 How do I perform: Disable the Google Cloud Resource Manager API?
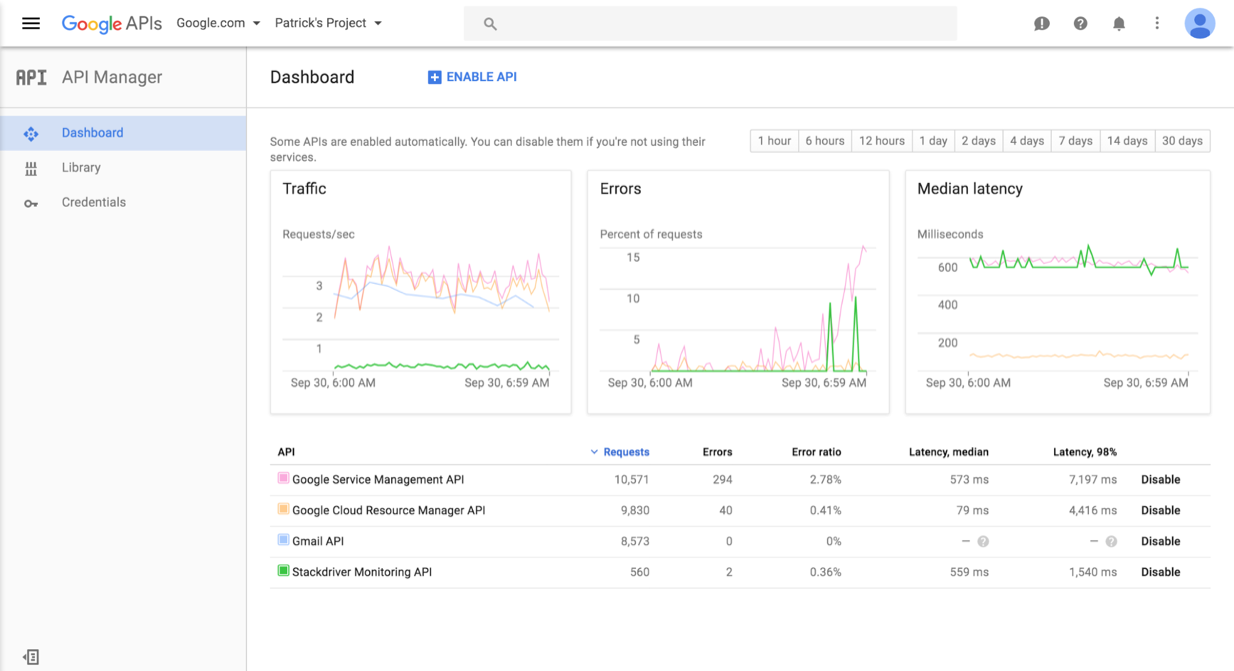pyautogui.click(x=1160, y=511)
